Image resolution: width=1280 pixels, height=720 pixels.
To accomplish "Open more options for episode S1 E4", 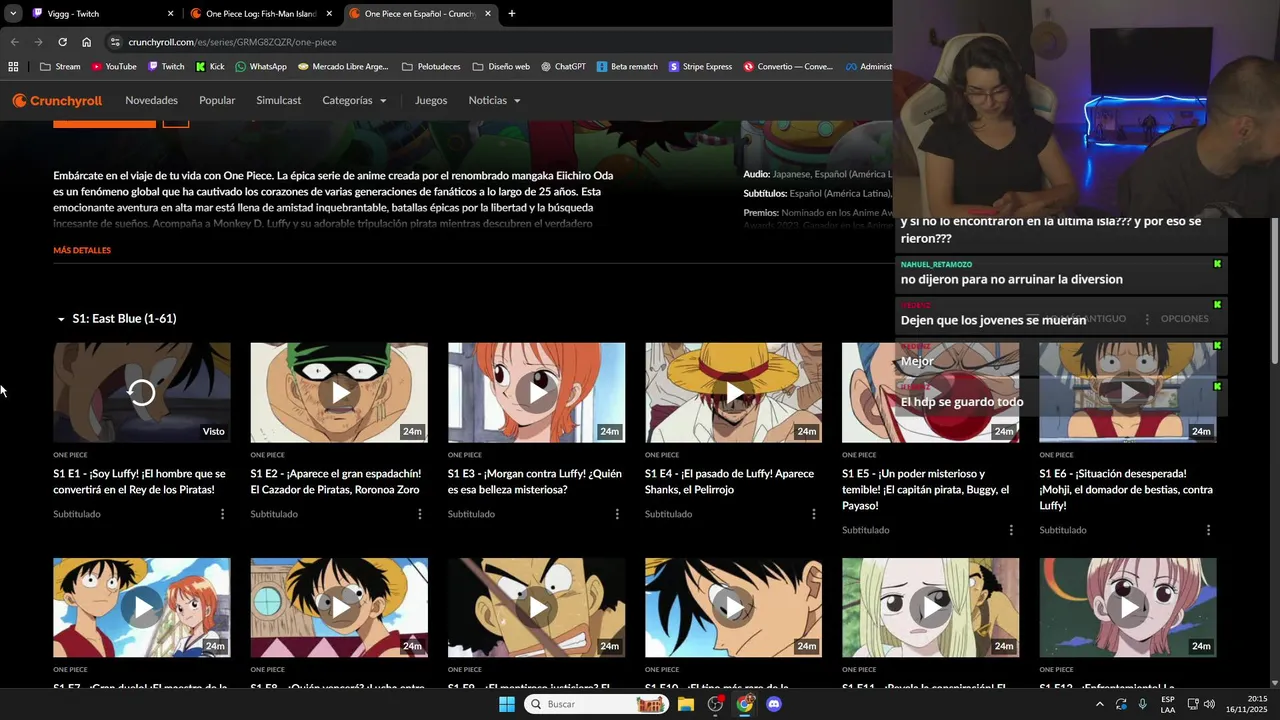I will (x=813, y=514).
